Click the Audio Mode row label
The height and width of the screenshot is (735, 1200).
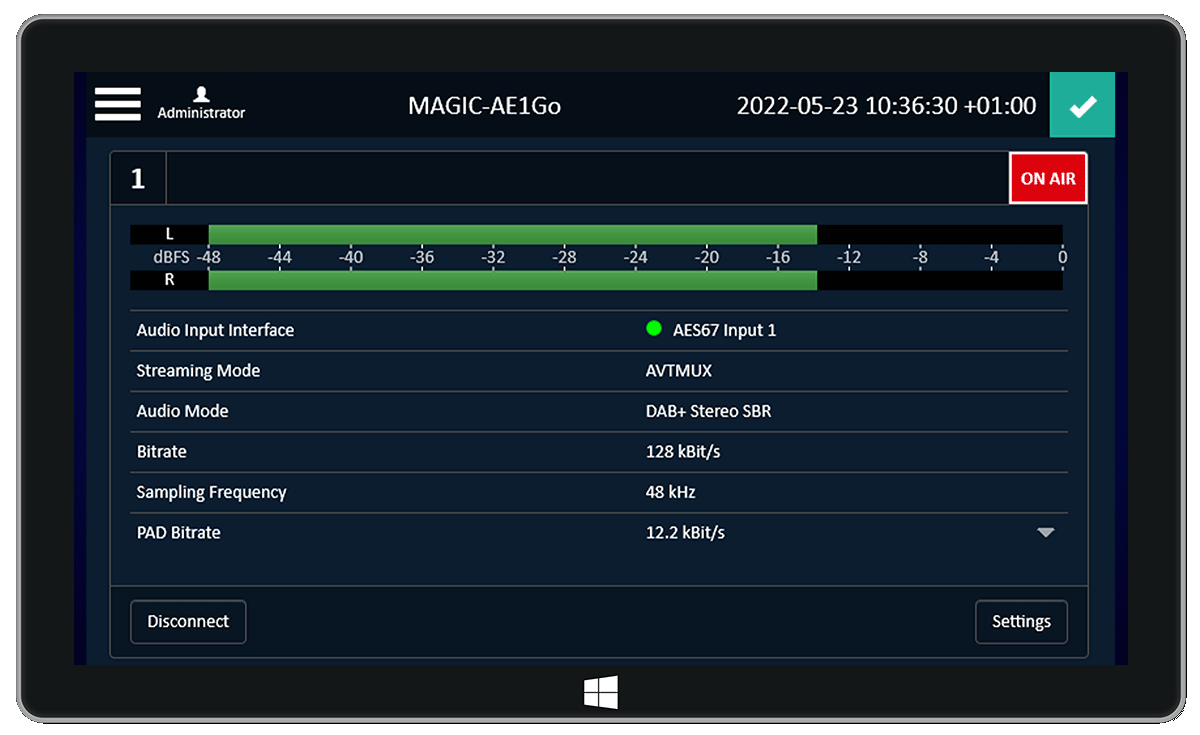[182, 411]
